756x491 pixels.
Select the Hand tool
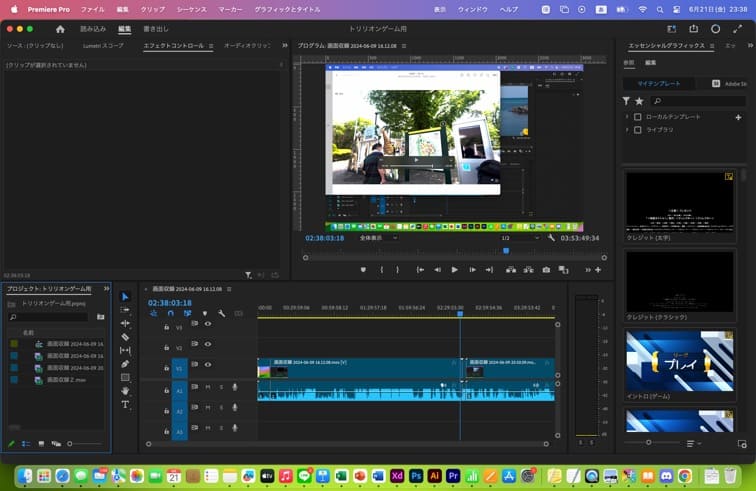coord(125,391)
